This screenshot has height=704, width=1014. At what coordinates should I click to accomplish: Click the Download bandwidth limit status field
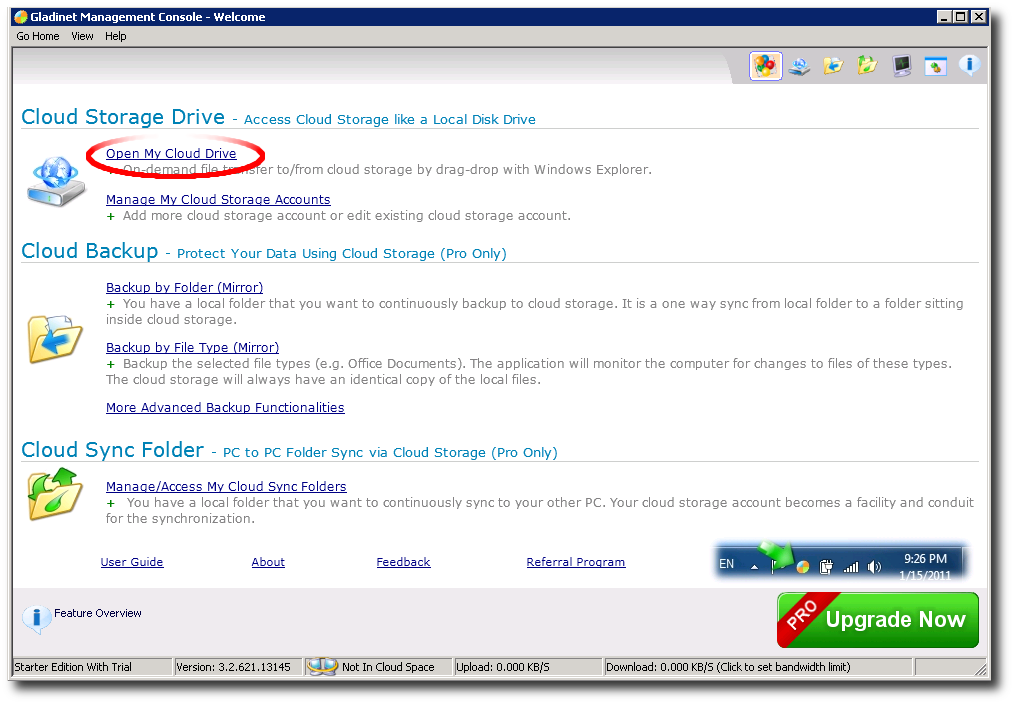[x=757, y=667]
